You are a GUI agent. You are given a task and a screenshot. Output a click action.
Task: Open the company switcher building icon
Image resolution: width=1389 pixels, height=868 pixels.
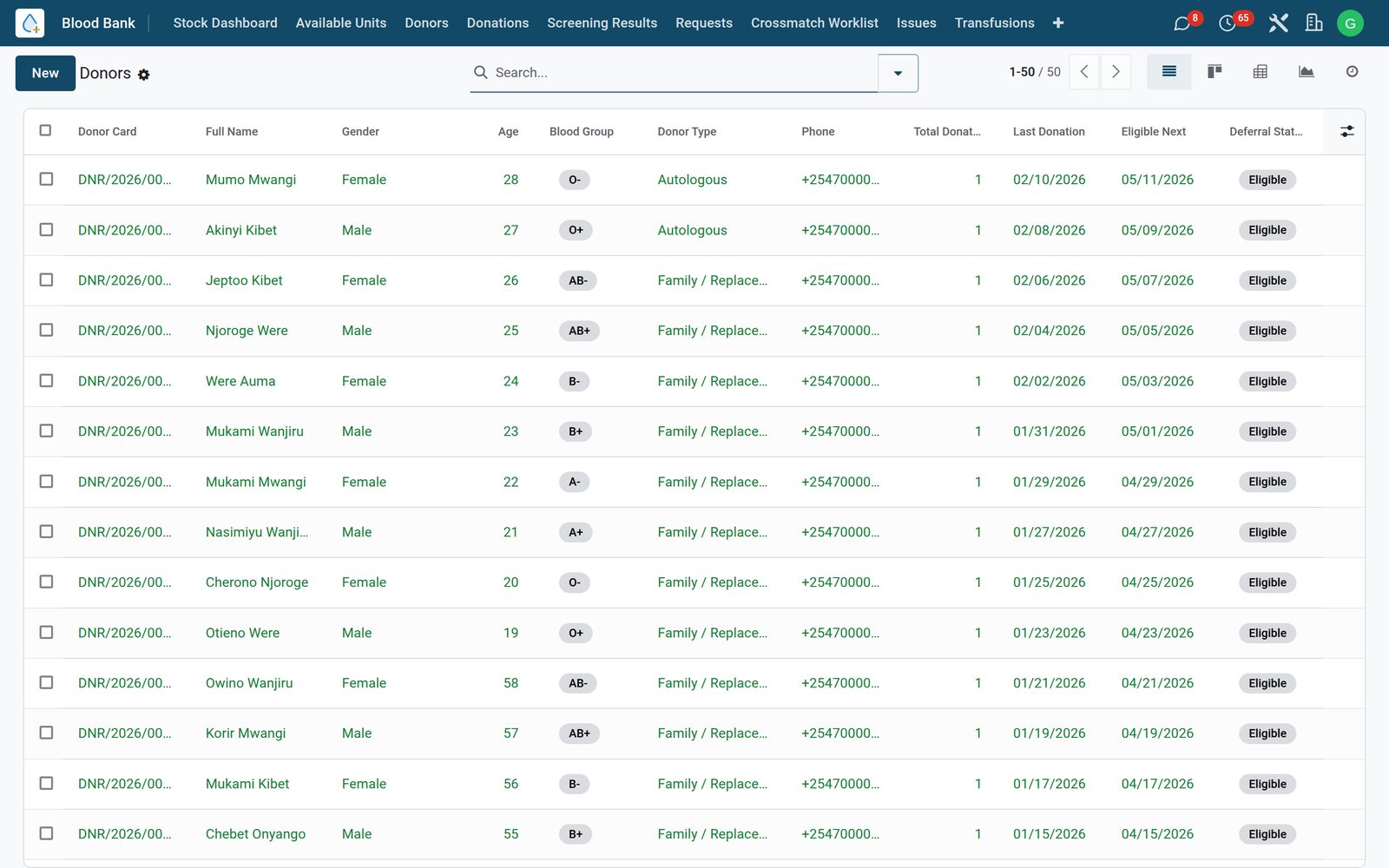(x=1313, y=23)
